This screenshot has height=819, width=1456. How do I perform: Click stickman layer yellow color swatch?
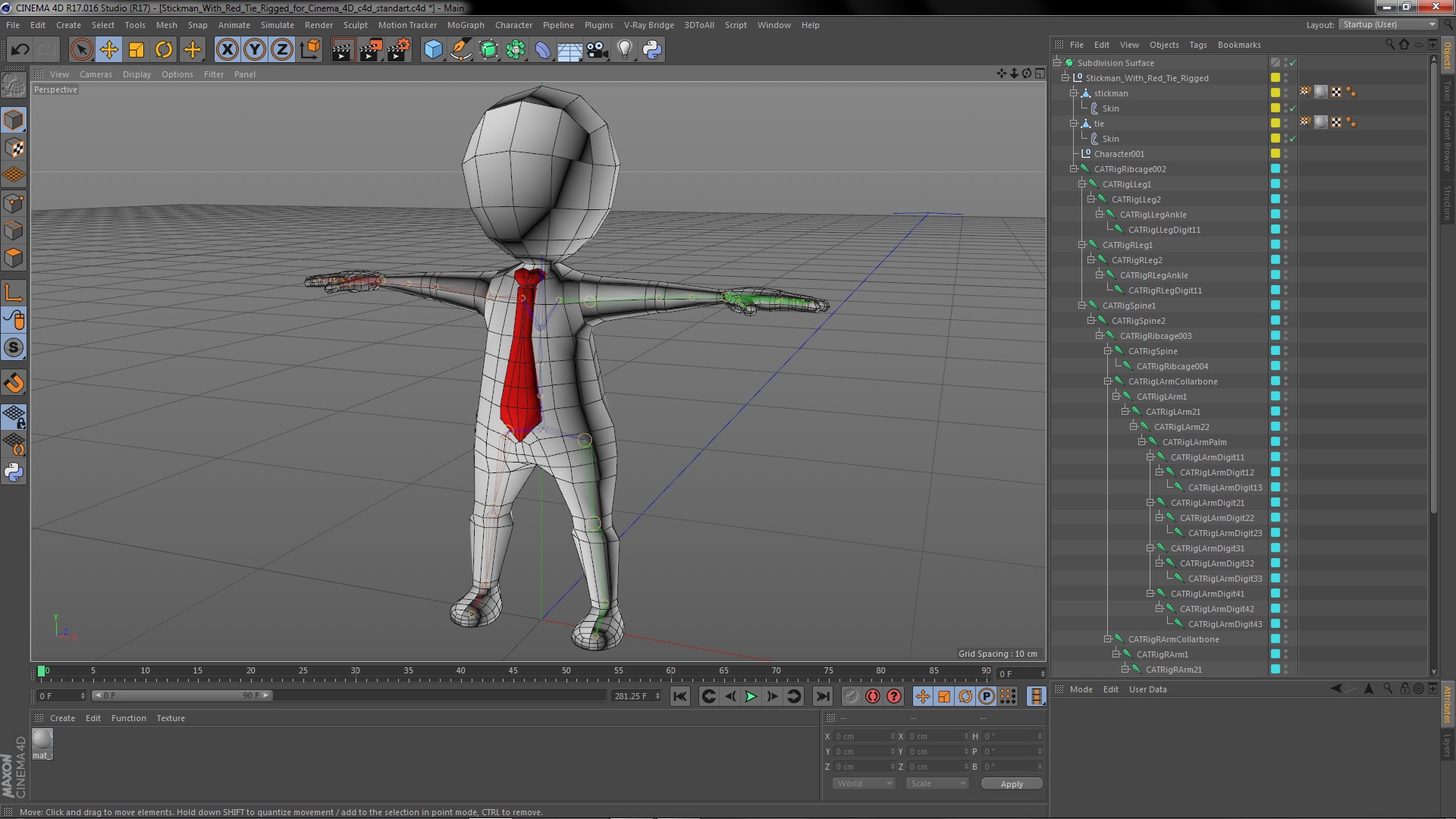(x=1276, y=93)
